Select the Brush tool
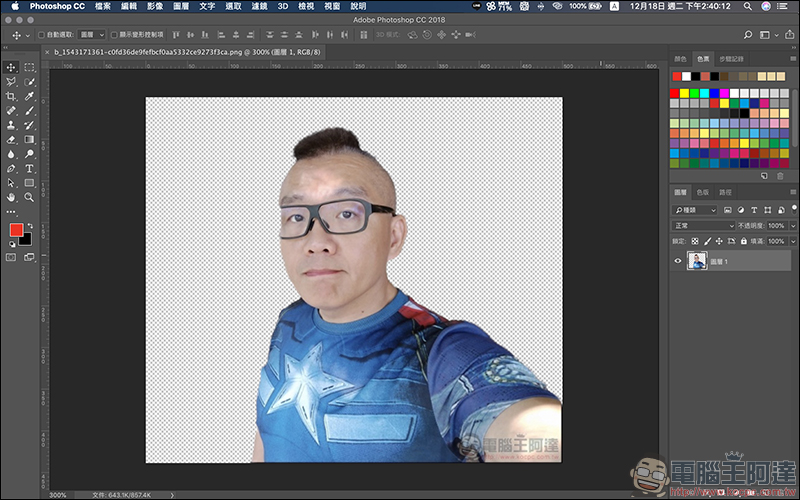 (30, 110)
